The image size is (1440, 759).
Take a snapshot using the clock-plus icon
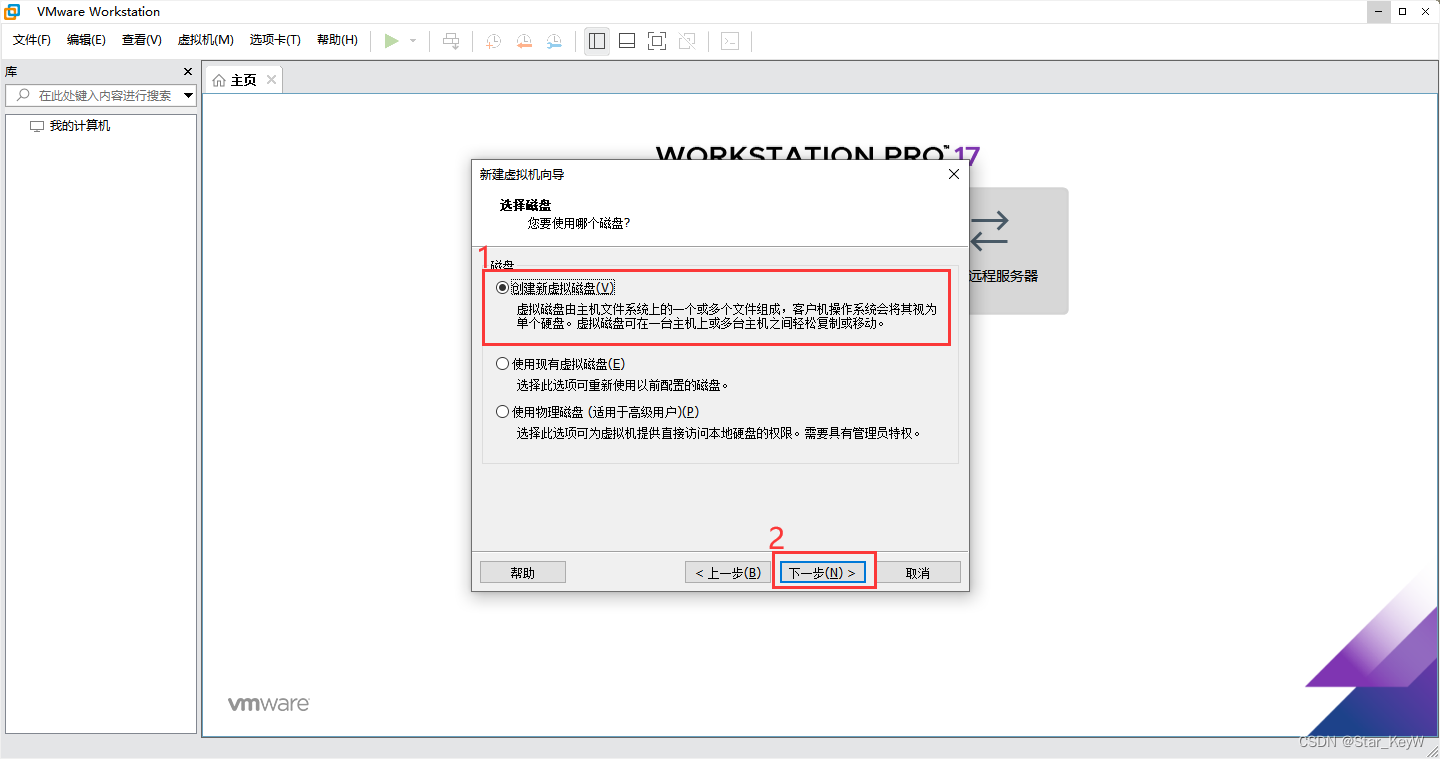(492, 41)
